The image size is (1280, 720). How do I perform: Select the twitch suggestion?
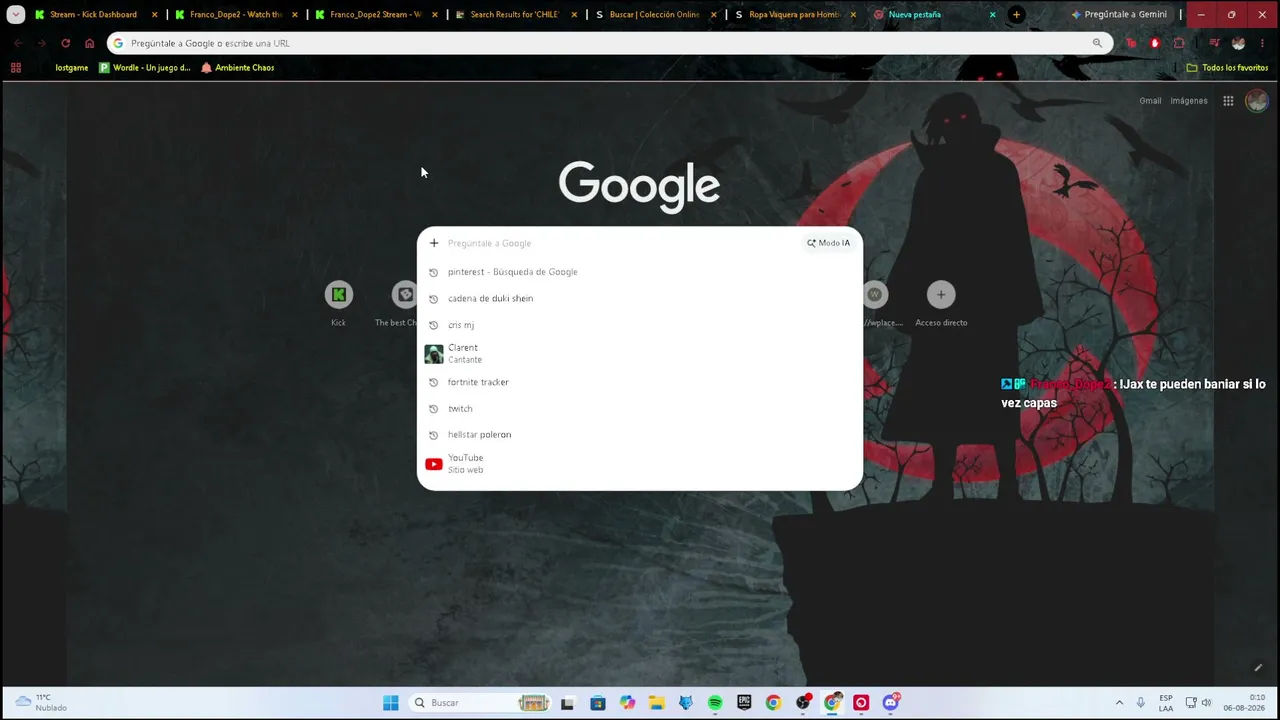point(640,408)
